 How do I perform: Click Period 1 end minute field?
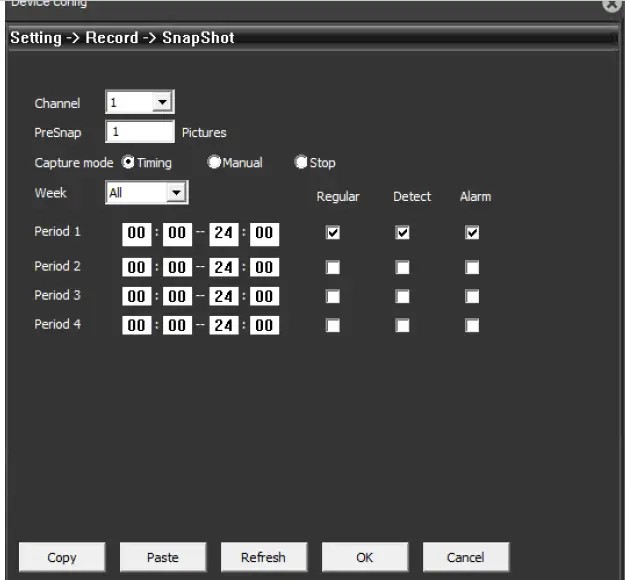265,234
